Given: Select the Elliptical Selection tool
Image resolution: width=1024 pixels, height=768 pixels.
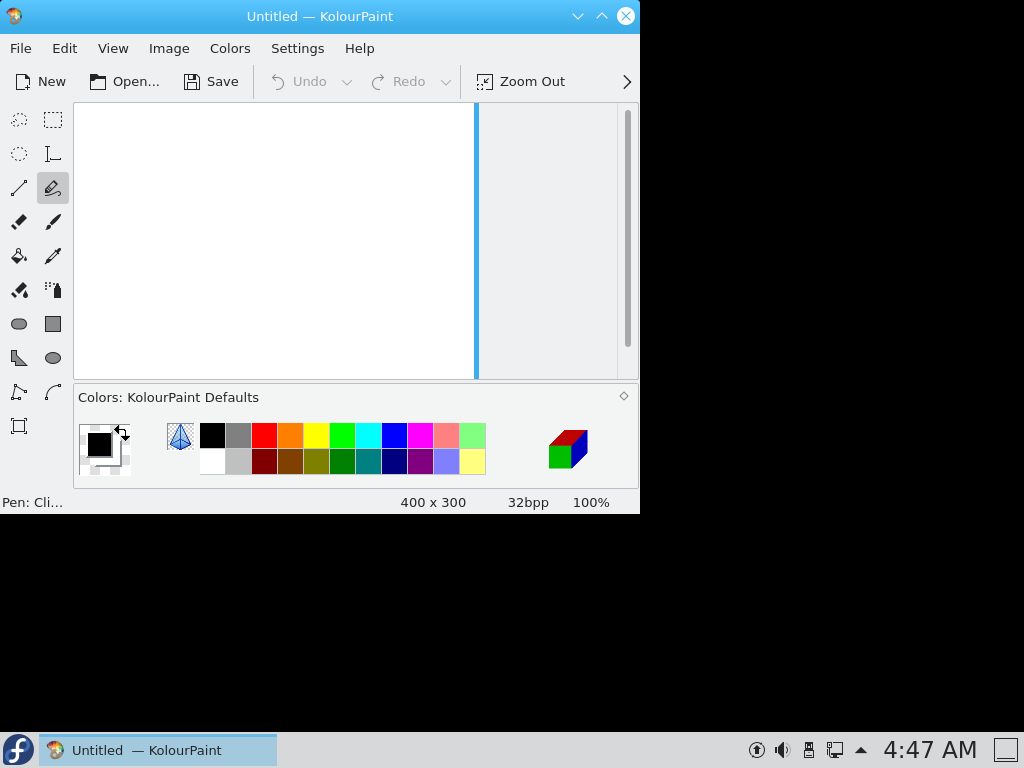Looking at the screenshot, I should (19, 154).
